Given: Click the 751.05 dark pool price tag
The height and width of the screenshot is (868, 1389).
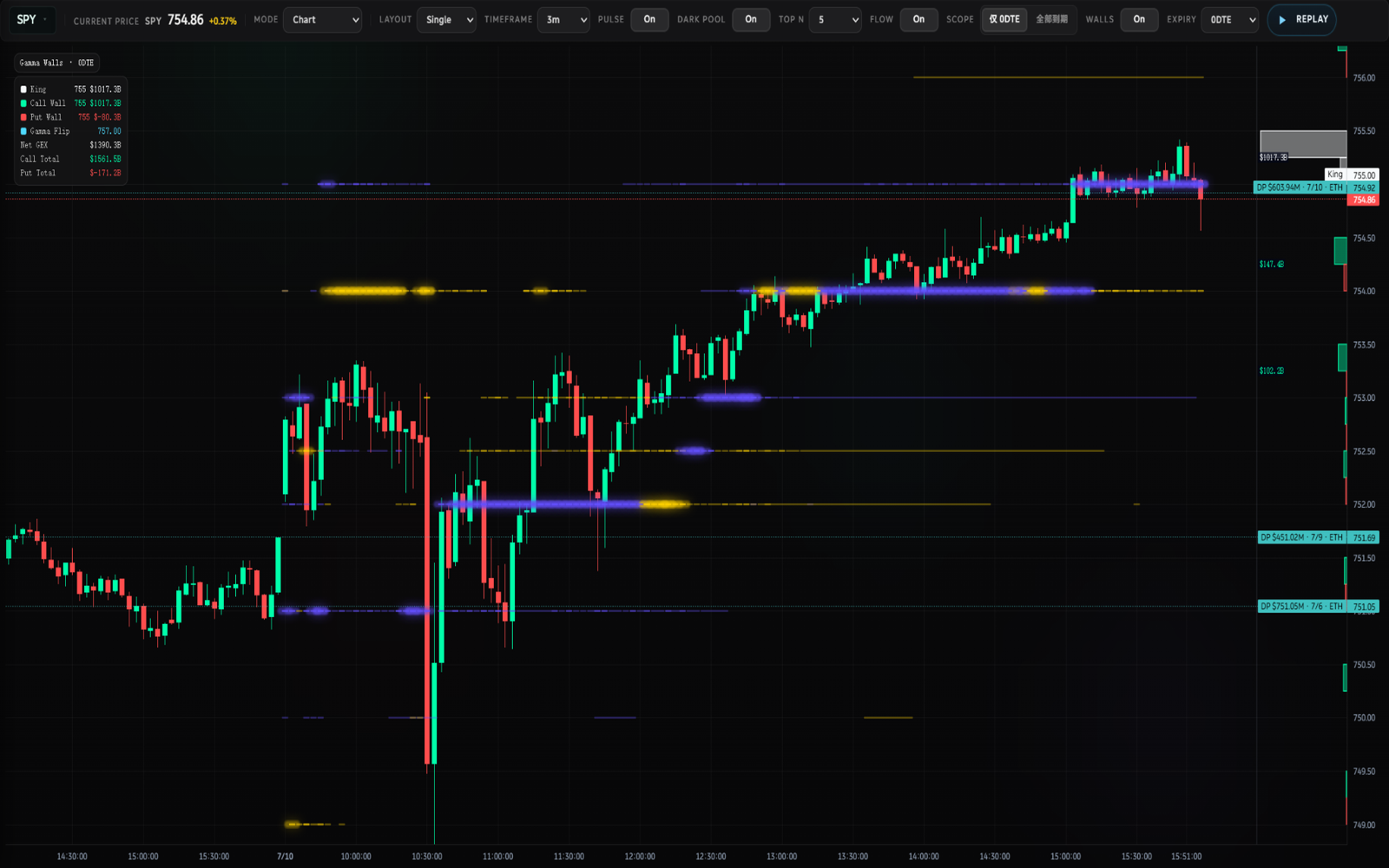Looking at the screenshot, I should click(x=1364, y=607).
